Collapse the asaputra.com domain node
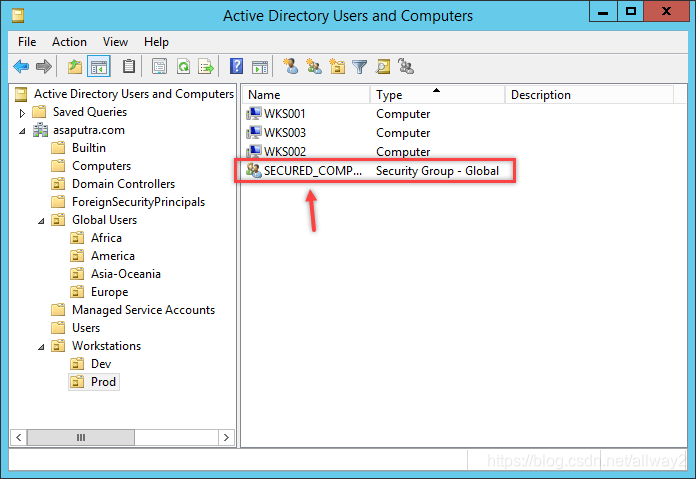The image size is (696, 479). click(22, 131)
